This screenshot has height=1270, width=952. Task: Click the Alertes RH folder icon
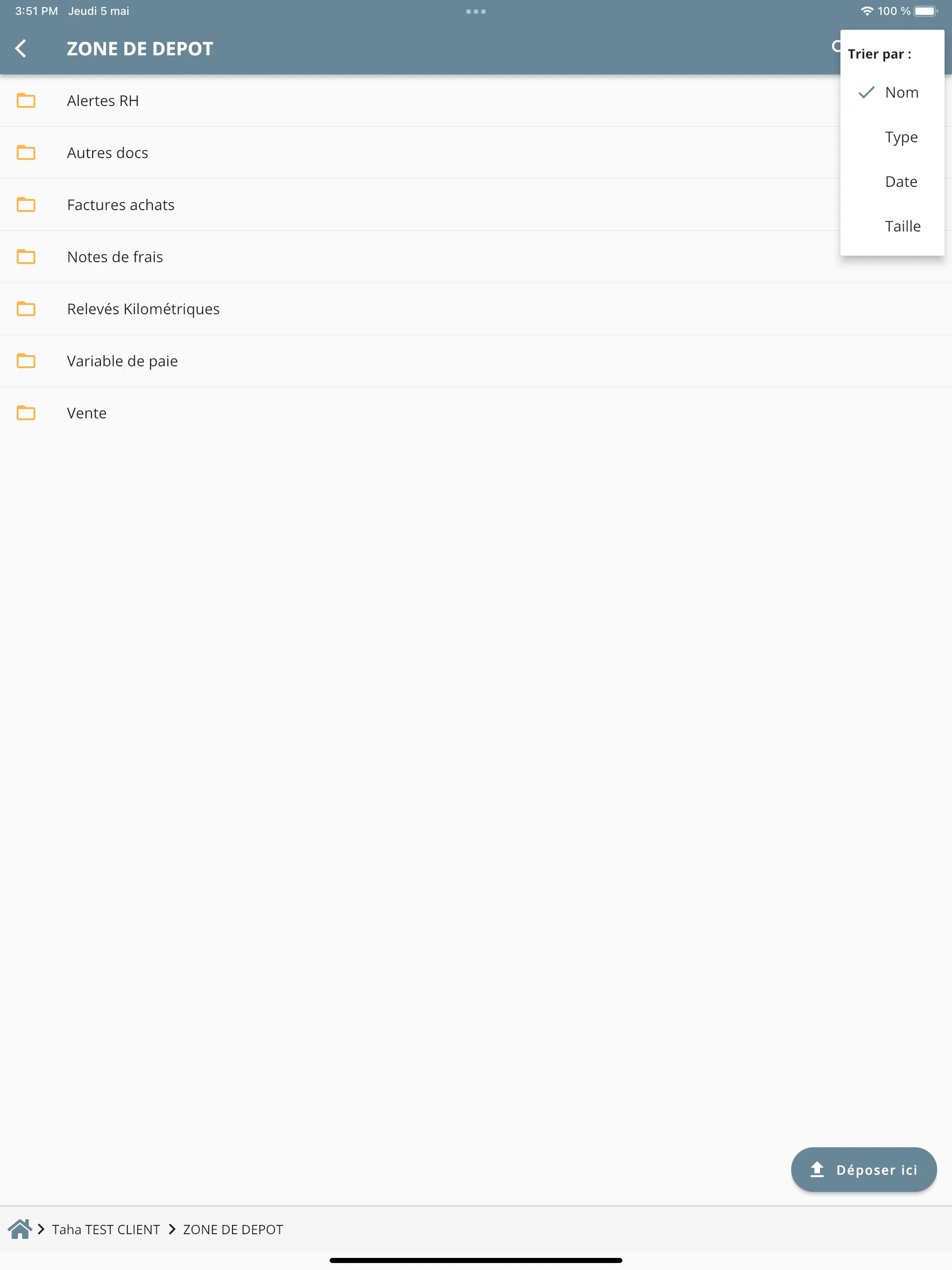27,100
